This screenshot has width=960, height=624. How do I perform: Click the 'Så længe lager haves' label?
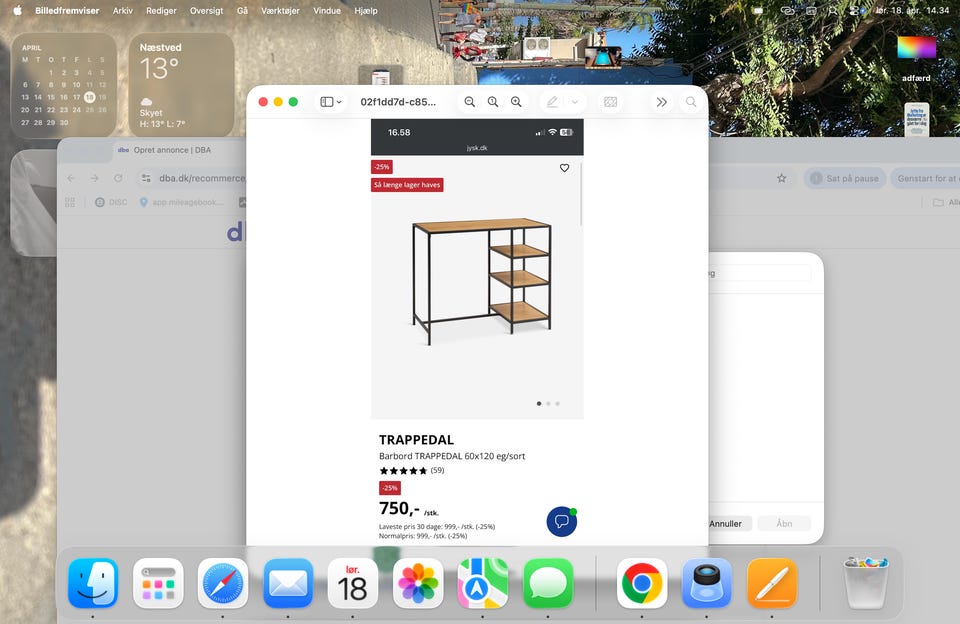(407, 184)
